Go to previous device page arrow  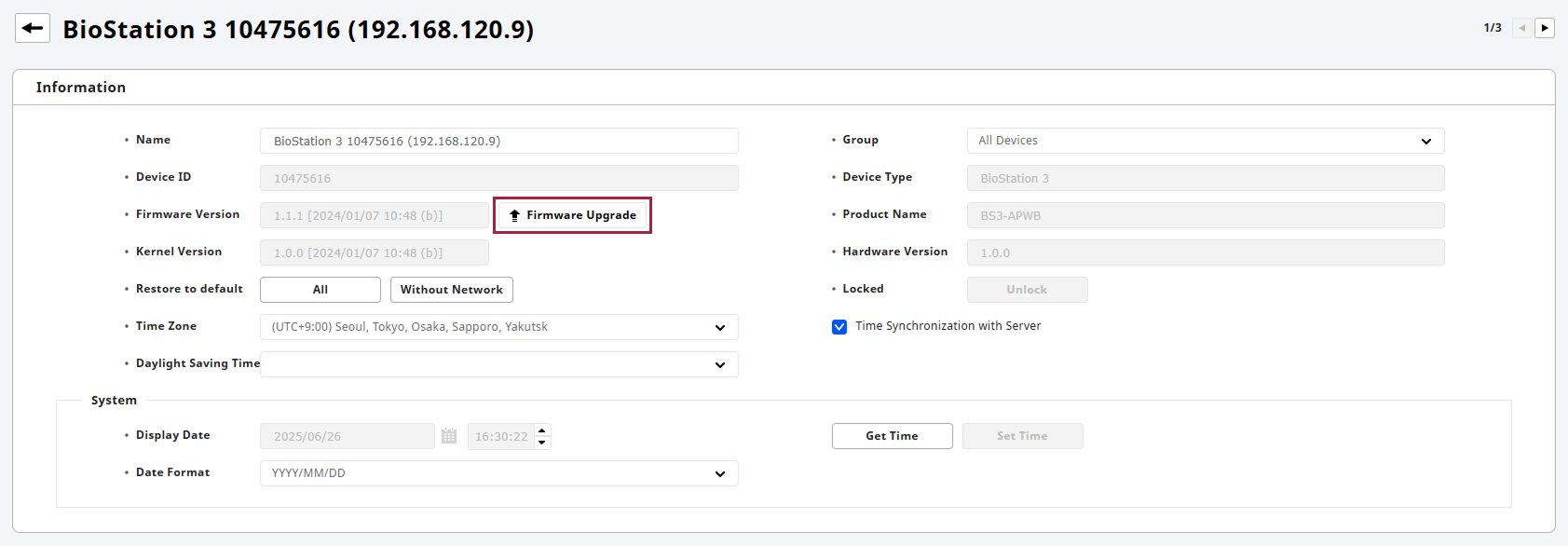tap(1522, 28)
